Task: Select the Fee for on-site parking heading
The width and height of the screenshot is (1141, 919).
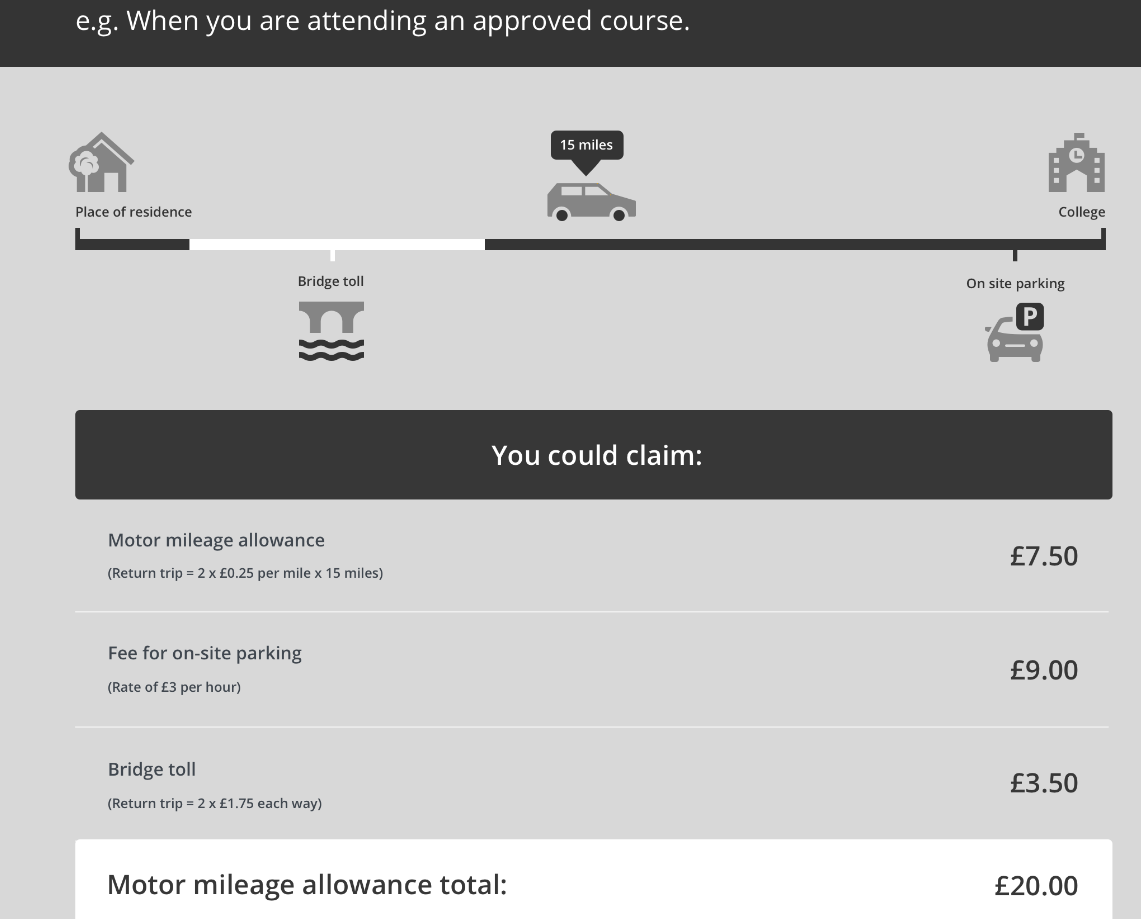Action: [205, 653]
